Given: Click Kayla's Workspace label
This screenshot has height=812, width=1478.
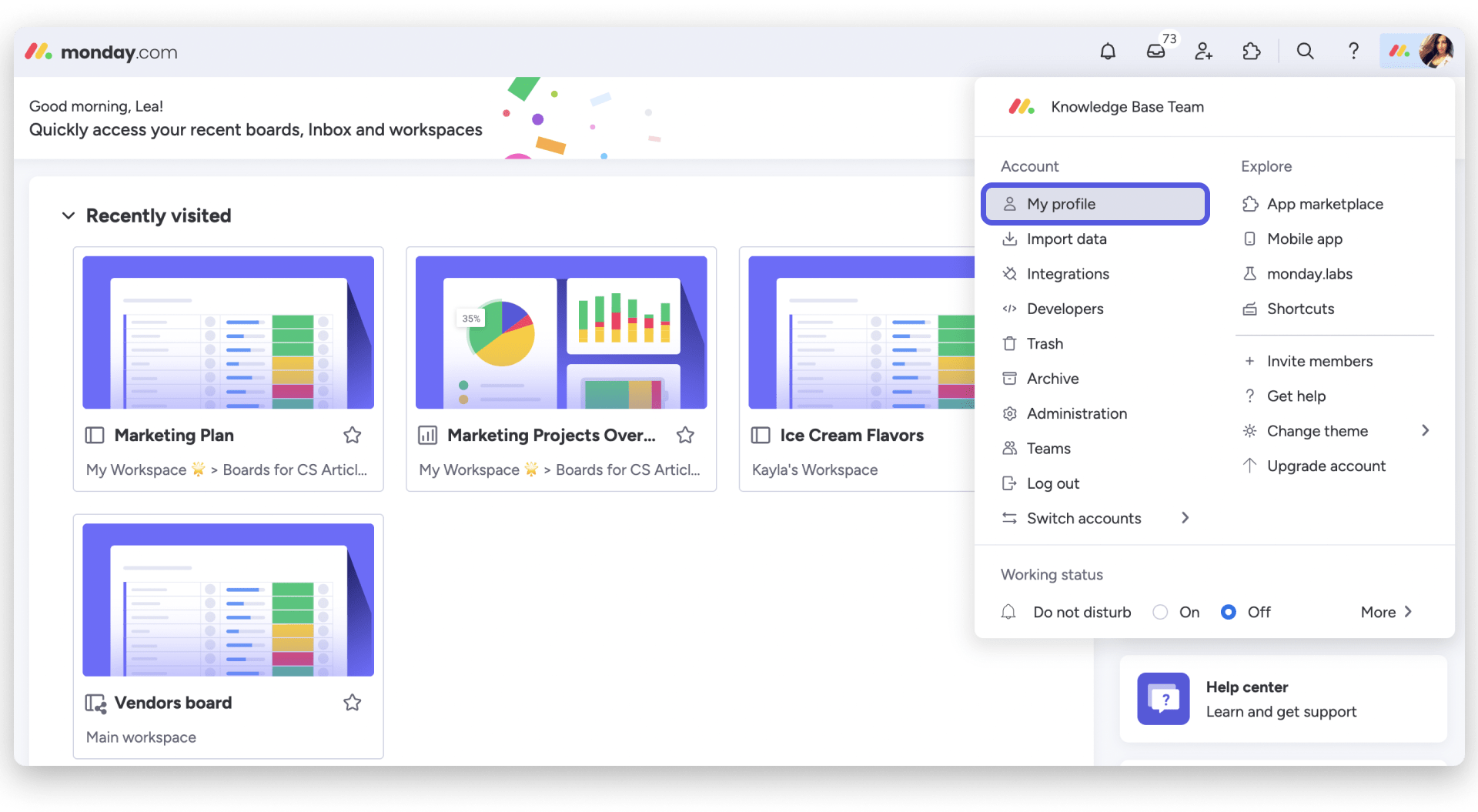Looking at the screenshot, I should click(x=814, y=470).
